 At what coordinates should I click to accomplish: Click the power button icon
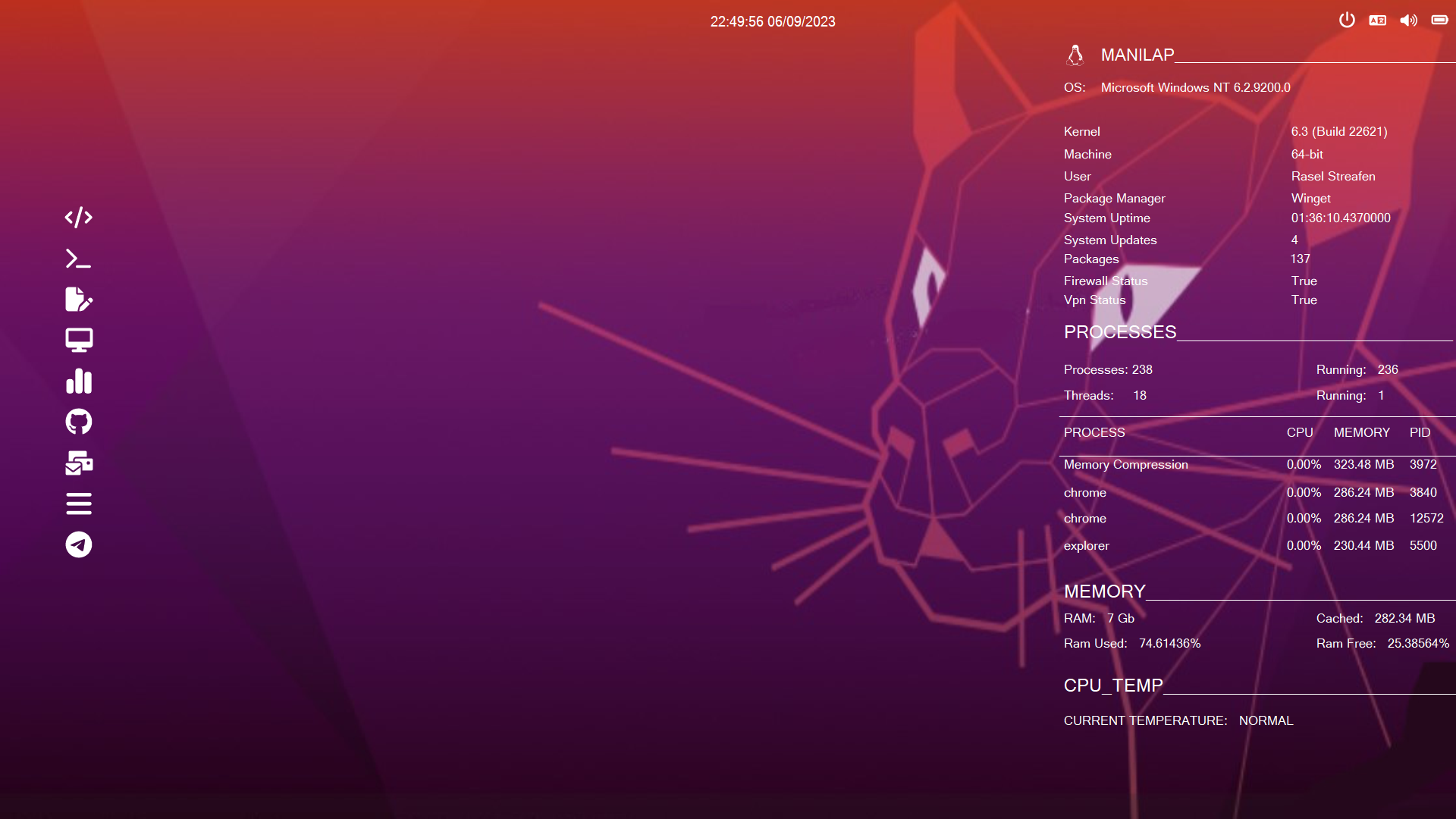1347,20
